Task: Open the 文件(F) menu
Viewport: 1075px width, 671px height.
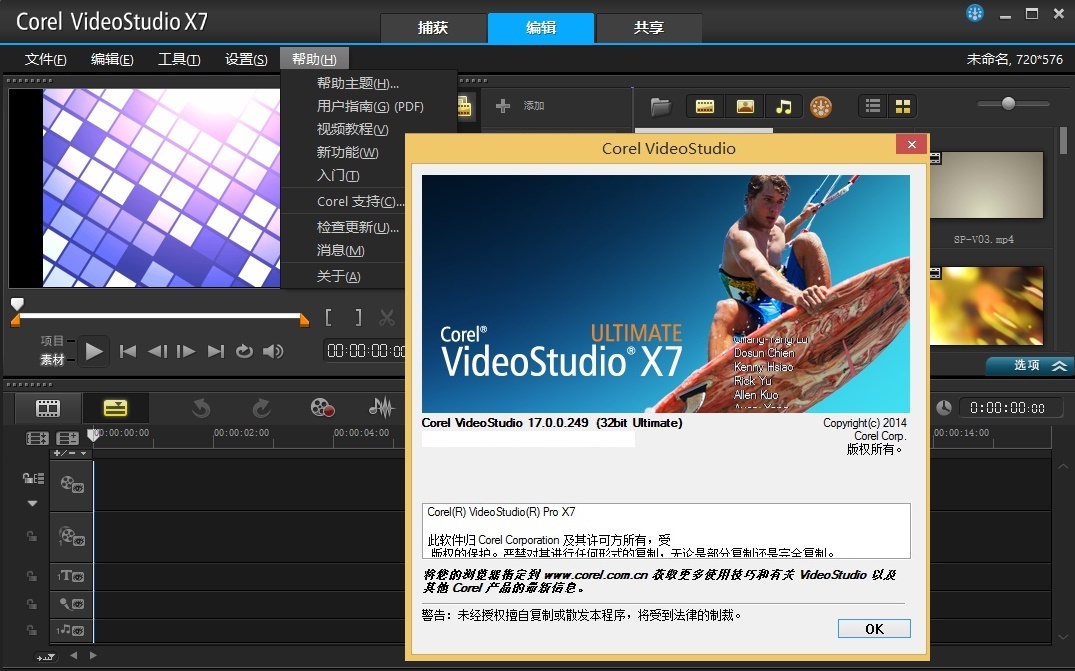Action: pos(45,60)
